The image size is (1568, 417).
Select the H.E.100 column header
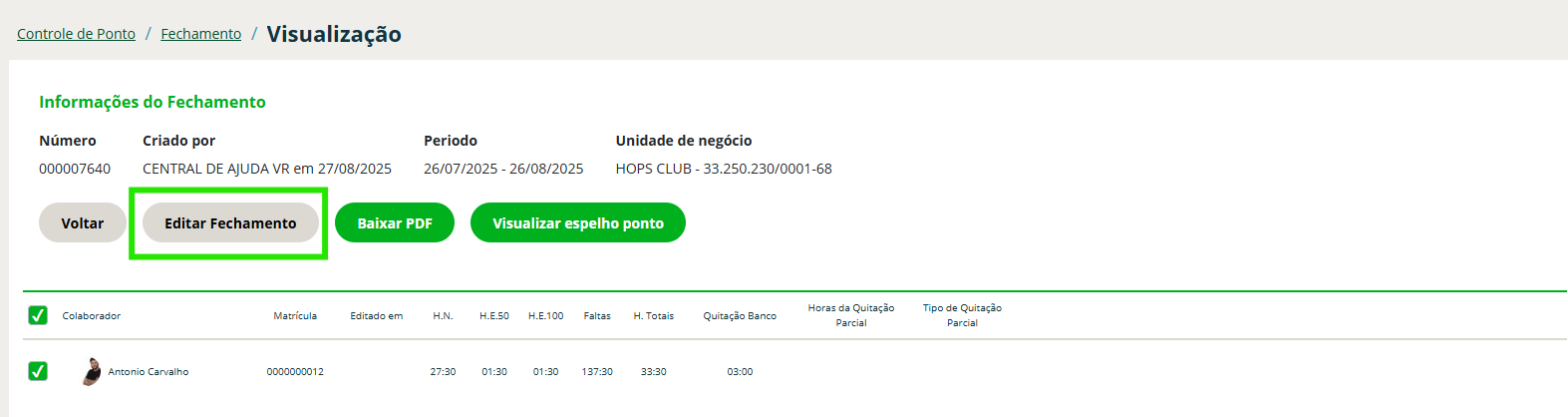pos(546,315)
